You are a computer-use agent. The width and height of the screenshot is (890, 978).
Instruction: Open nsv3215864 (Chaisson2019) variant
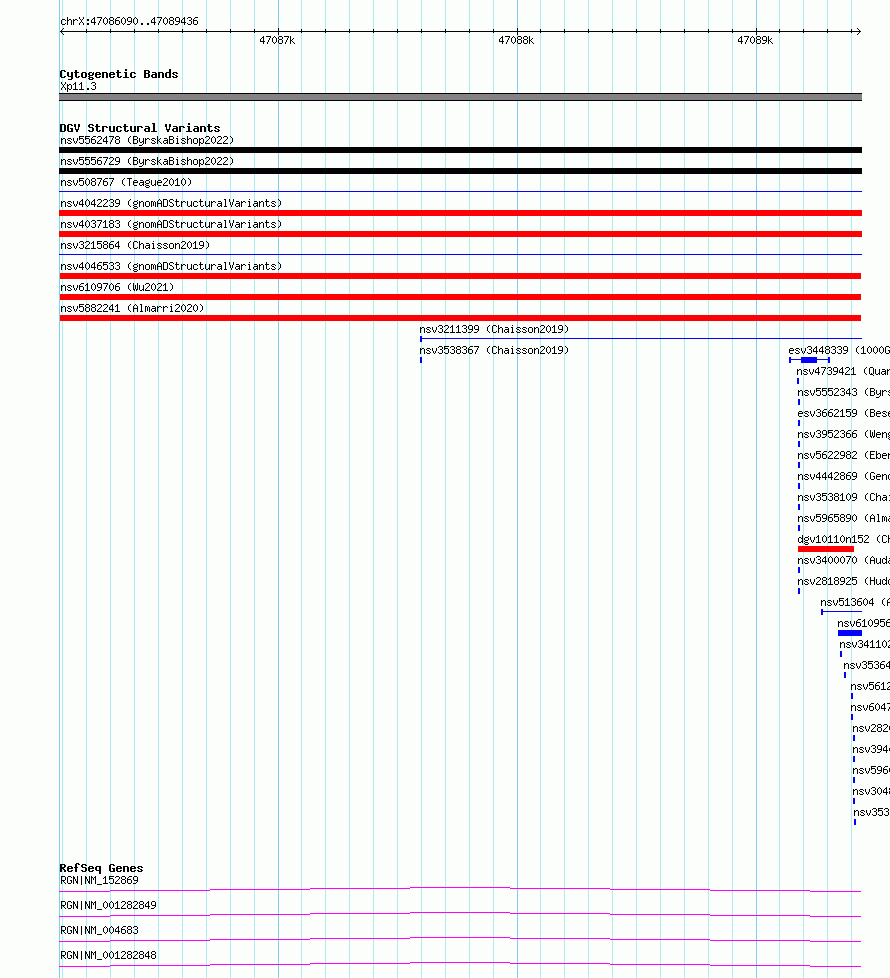pos(135,245)
